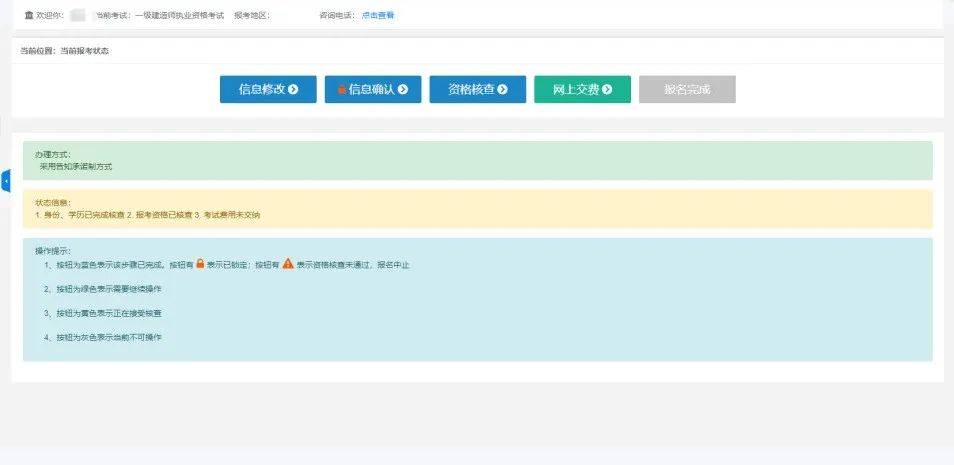This screenshot has width=954, height=465.
Task: Open the 点击查看 phone link
Action: coord(378,15)
